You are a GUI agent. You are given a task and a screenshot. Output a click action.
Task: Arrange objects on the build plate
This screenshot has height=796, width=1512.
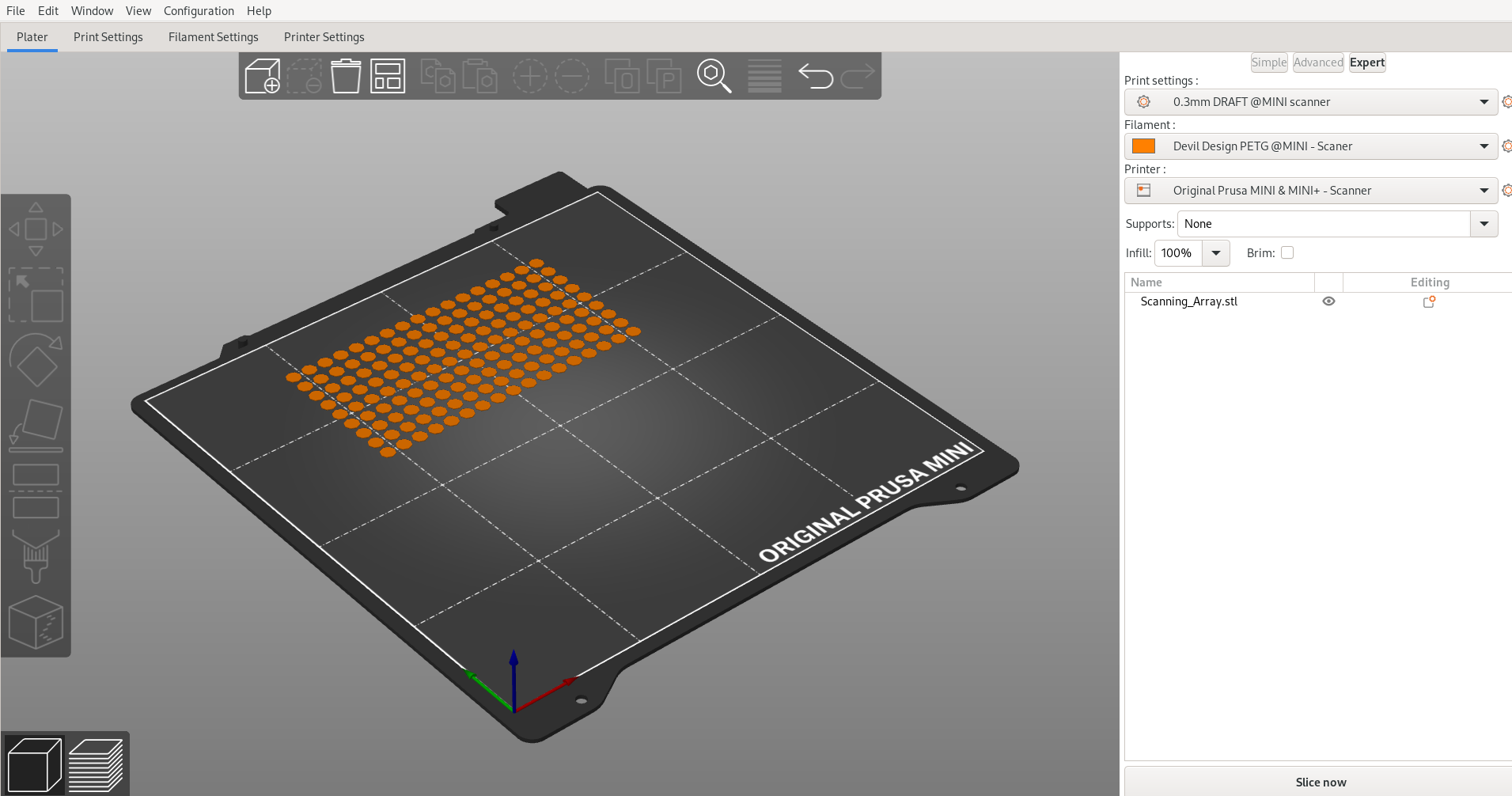coord(388,75)
